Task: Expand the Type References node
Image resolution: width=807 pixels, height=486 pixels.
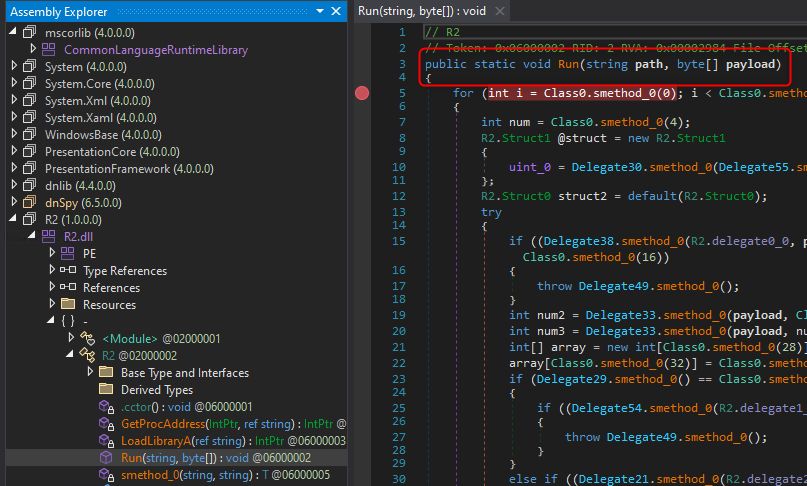Action: point(52,270)
